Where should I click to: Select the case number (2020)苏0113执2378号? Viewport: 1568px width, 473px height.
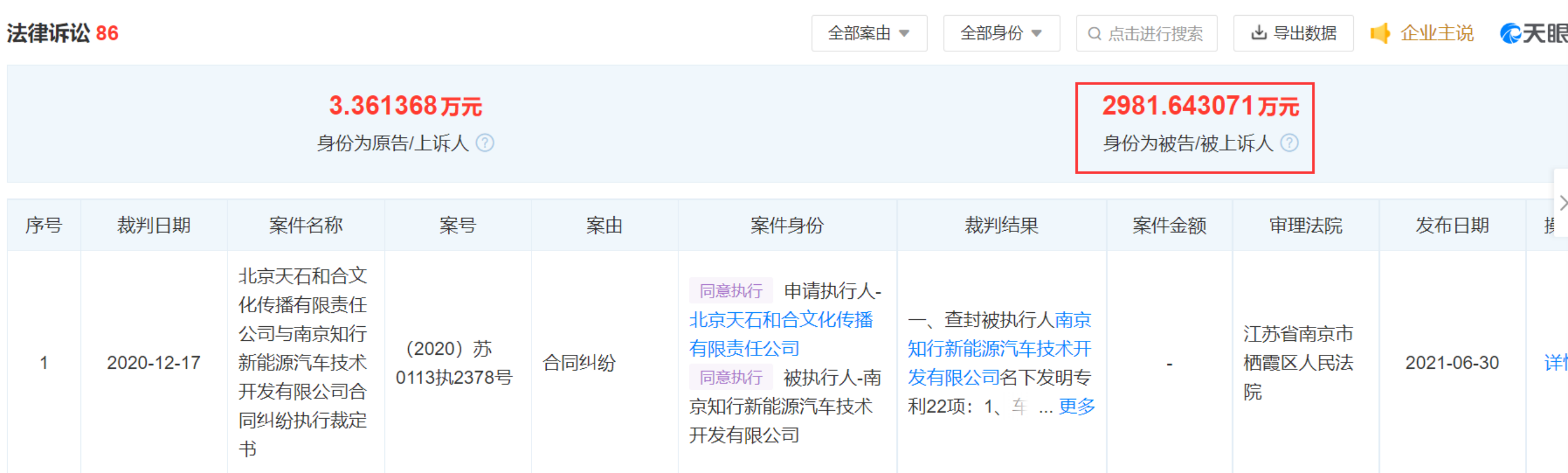point(454,363)
